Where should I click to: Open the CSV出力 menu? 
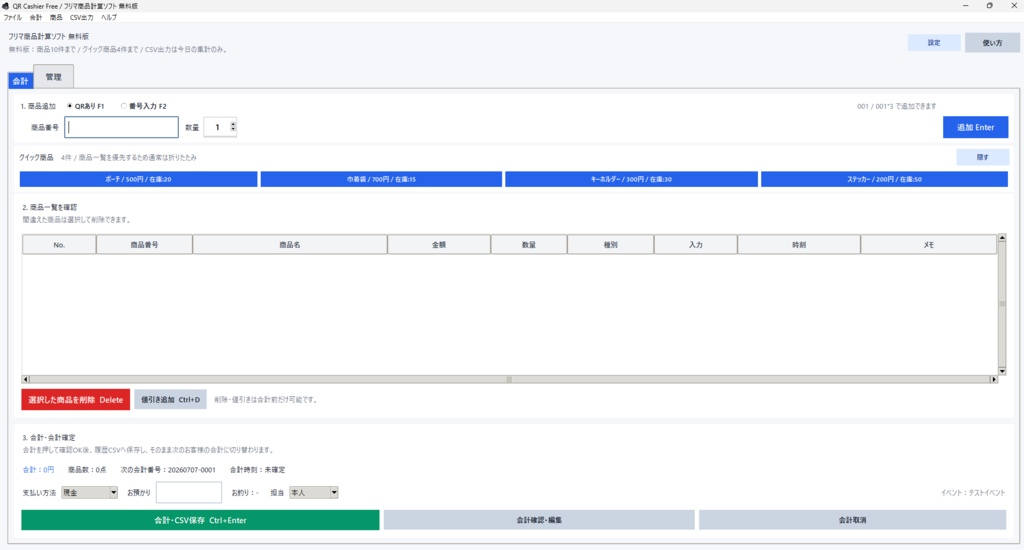(x=82, y=18)
